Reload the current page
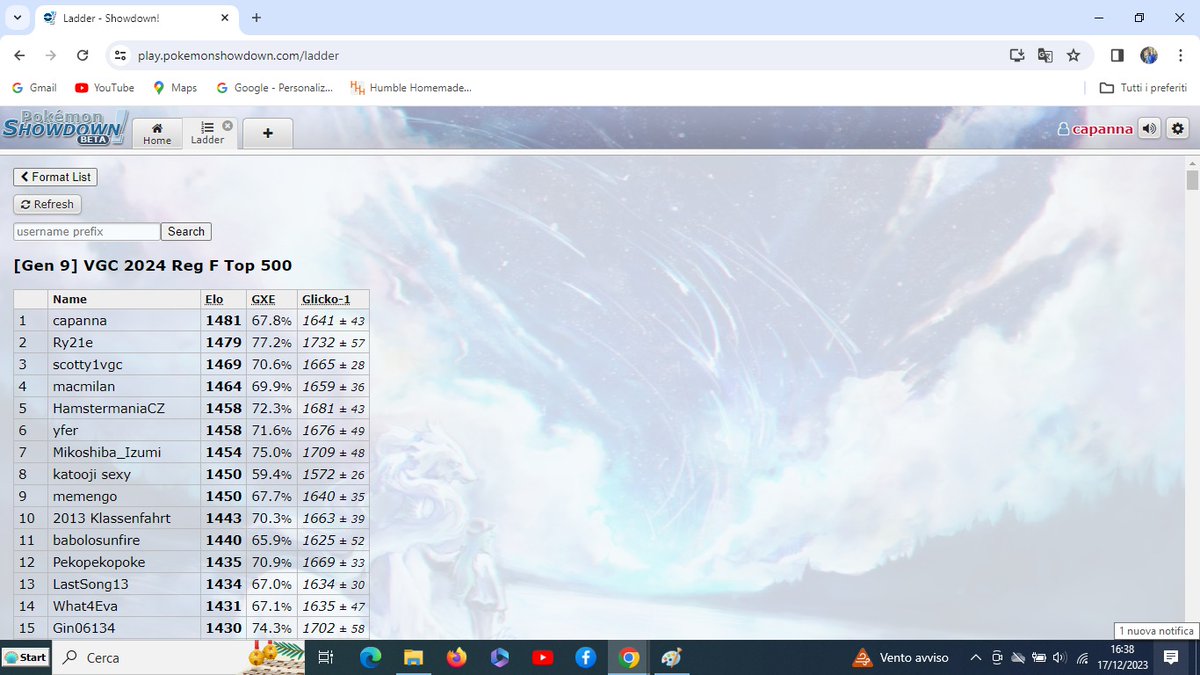The height and width of the screenshot is (675, 1200). pos(82,56)
